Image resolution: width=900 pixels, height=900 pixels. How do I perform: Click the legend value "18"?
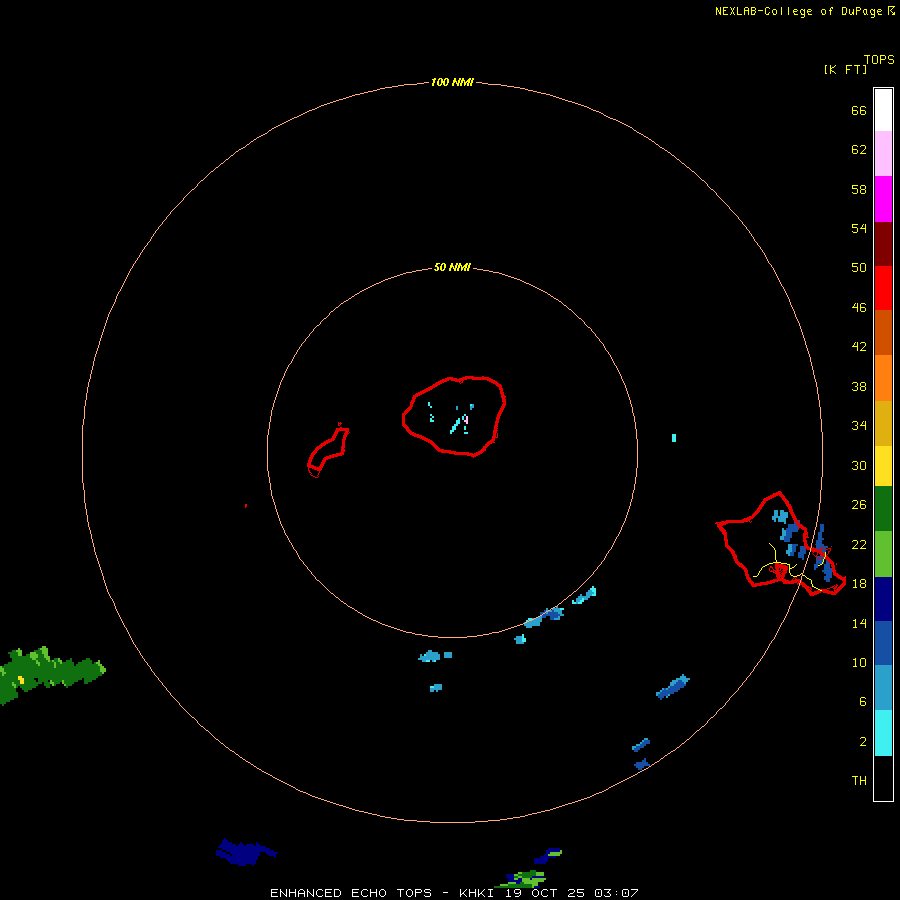click(x=859, y=583)
